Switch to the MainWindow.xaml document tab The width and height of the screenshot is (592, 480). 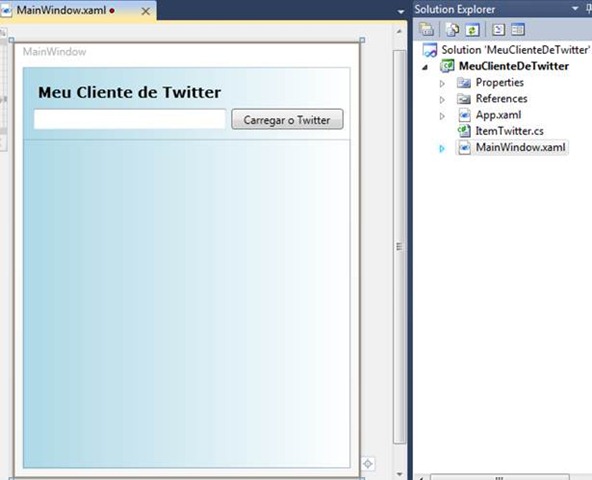pos(61,10)
